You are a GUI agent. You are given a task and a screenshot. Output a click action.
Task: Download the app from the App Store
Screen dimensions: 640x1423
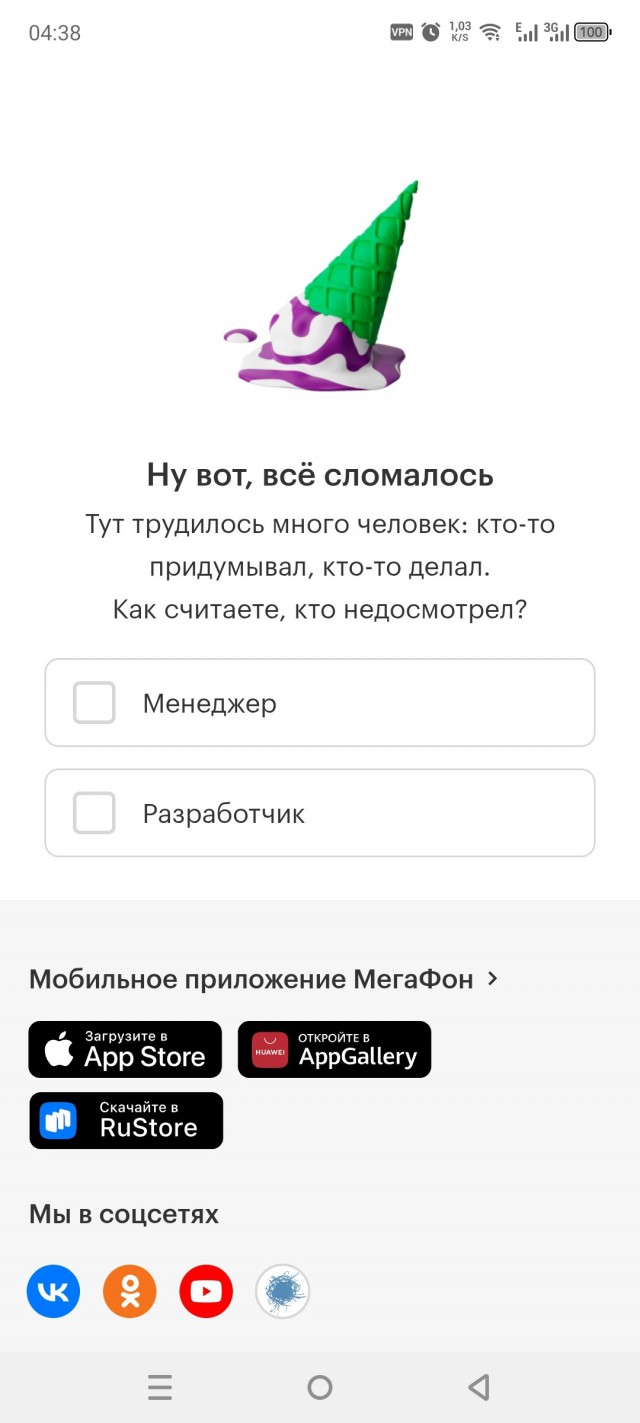pyautogui.click(x=126, y=1049)
